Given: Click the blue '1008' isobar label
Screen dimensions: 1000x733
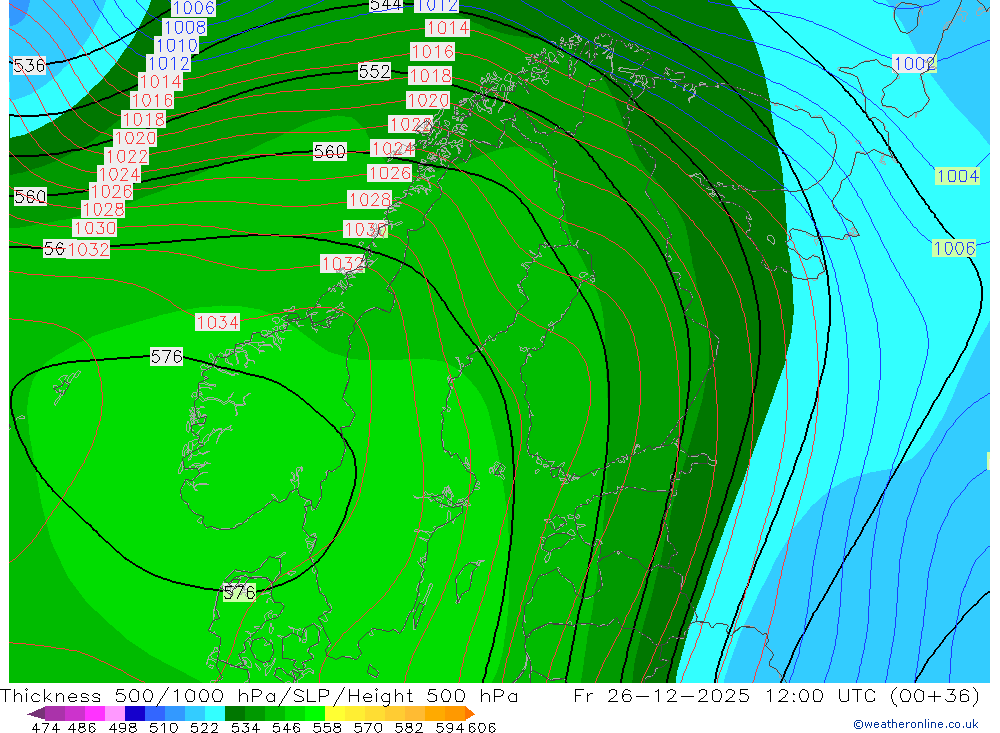Looking at the screenshot, I should point(185,27).
